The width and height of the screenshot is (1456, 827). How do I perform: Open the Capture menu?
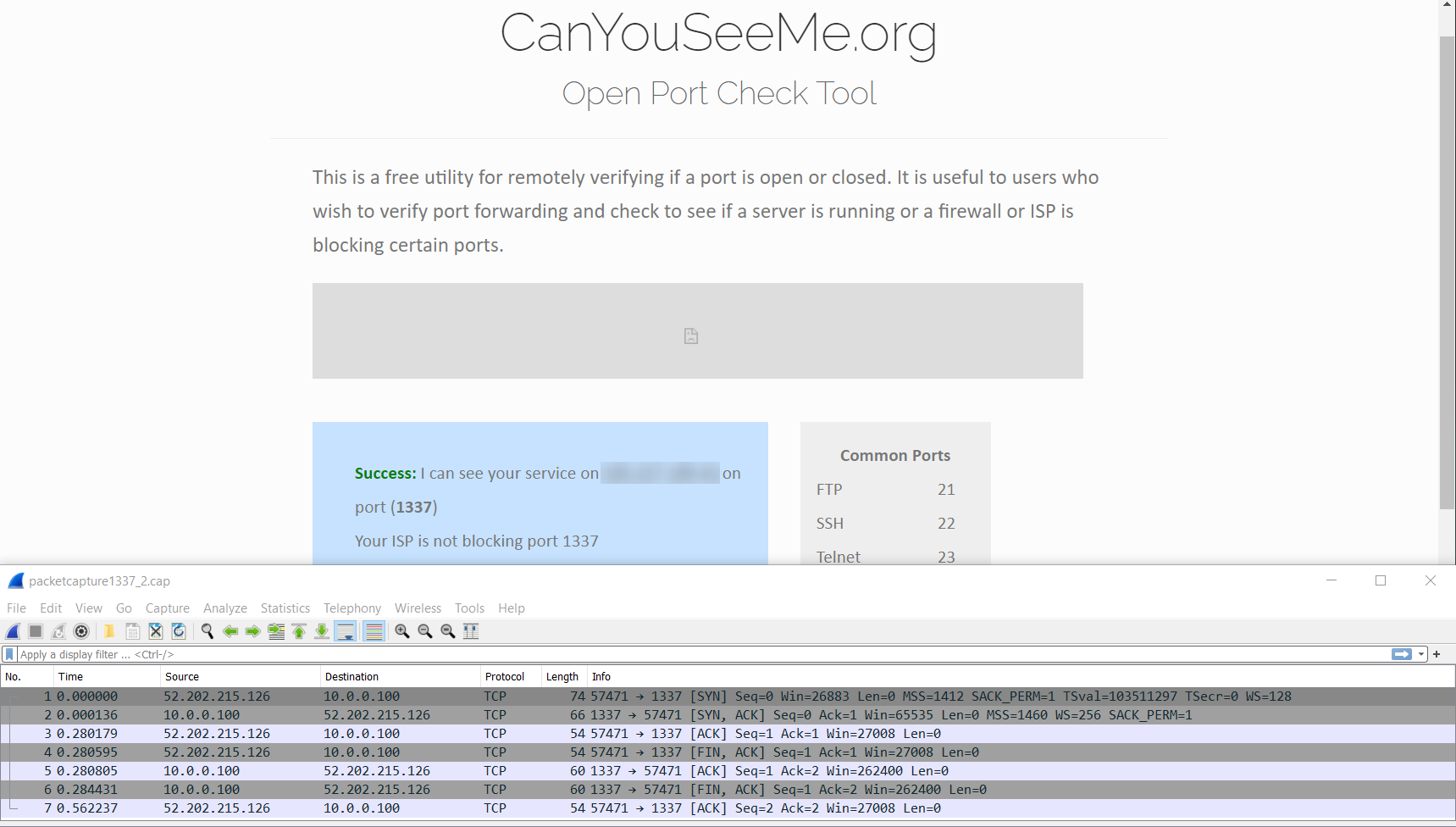[168, 608]
